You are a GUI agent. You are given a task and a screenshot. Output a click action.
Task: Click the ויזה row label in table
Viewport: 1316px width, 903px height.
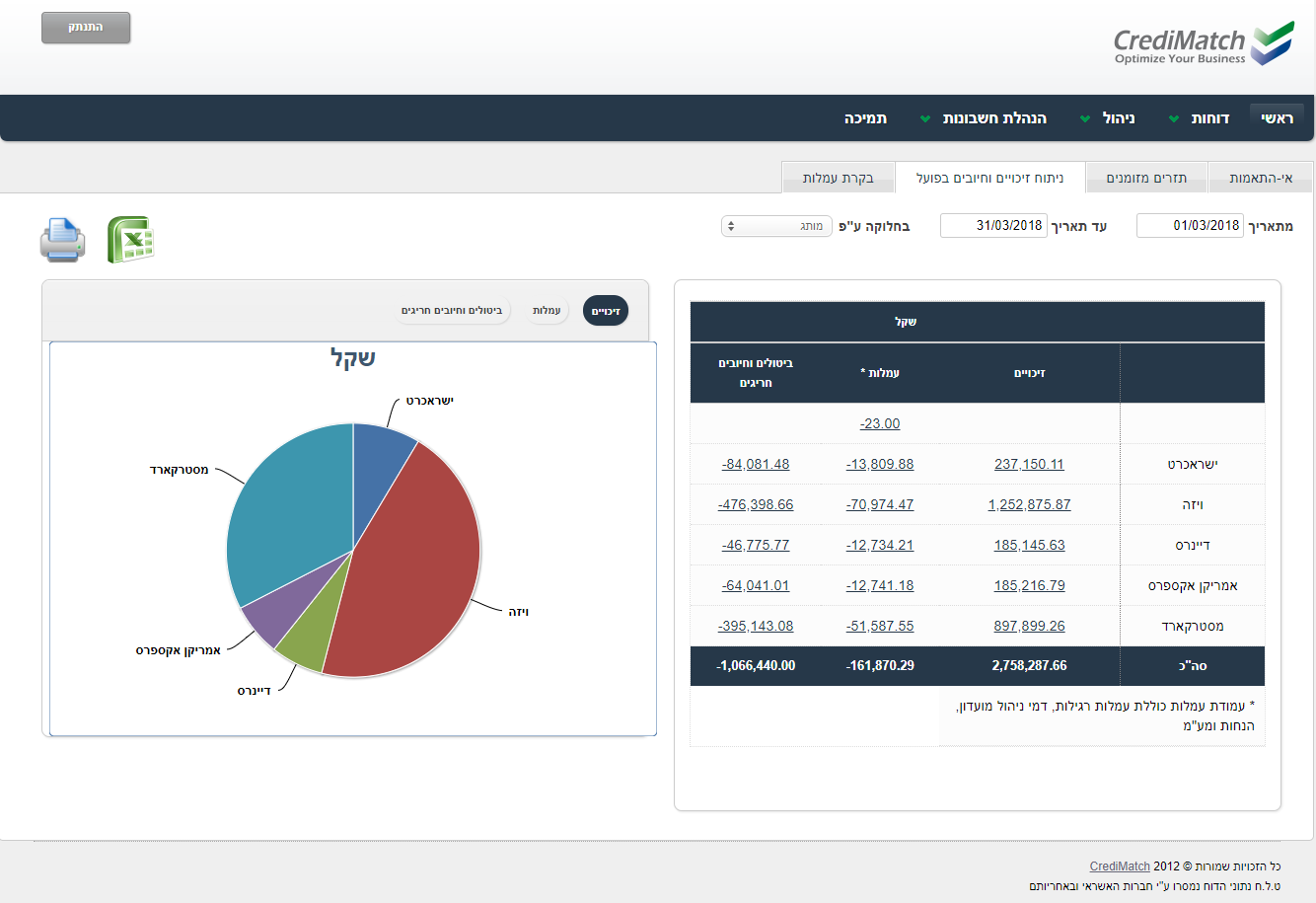pos(1193,504)
